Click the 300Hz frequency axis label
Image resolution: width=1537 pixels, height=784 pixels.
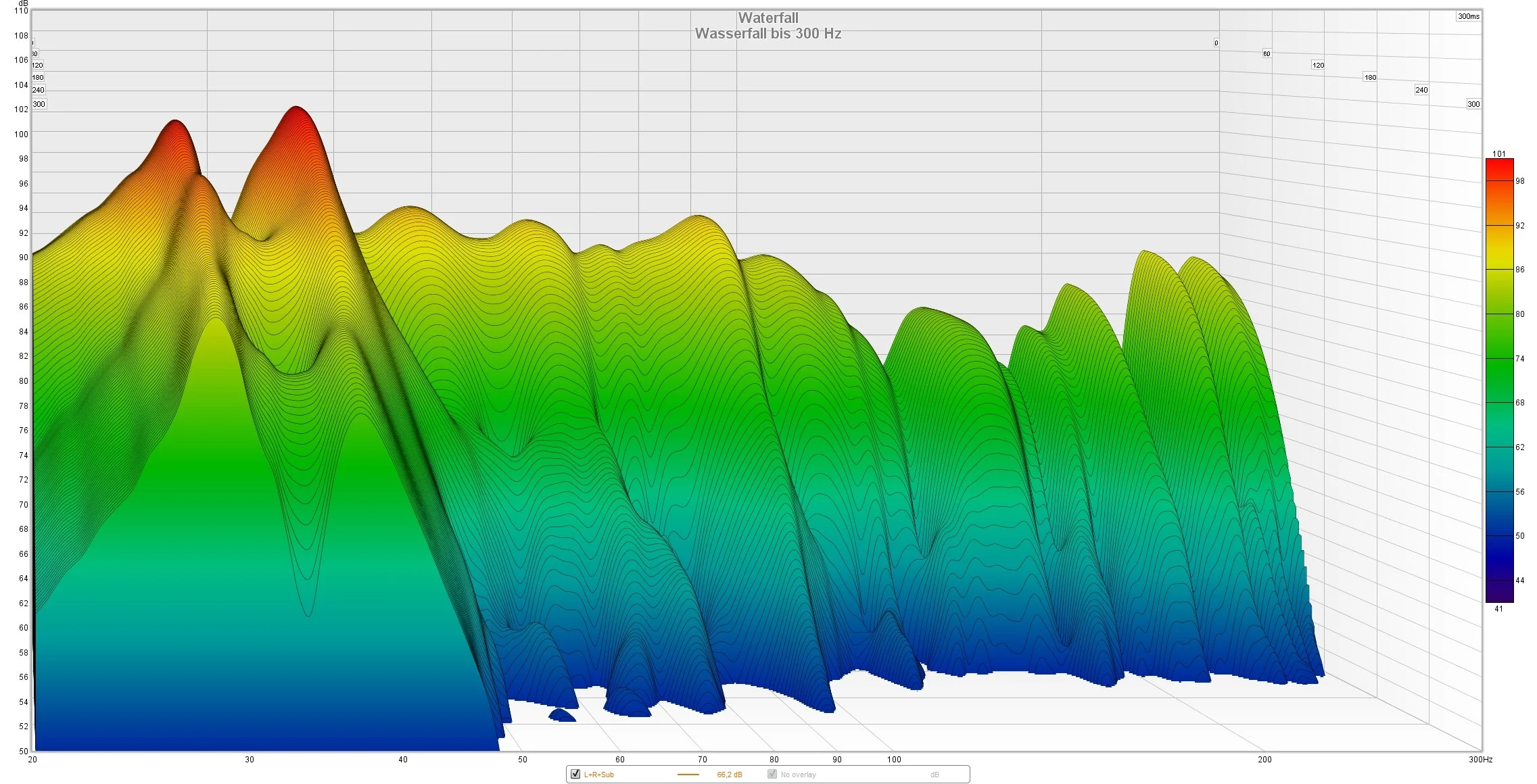(x=1480, y=760)
